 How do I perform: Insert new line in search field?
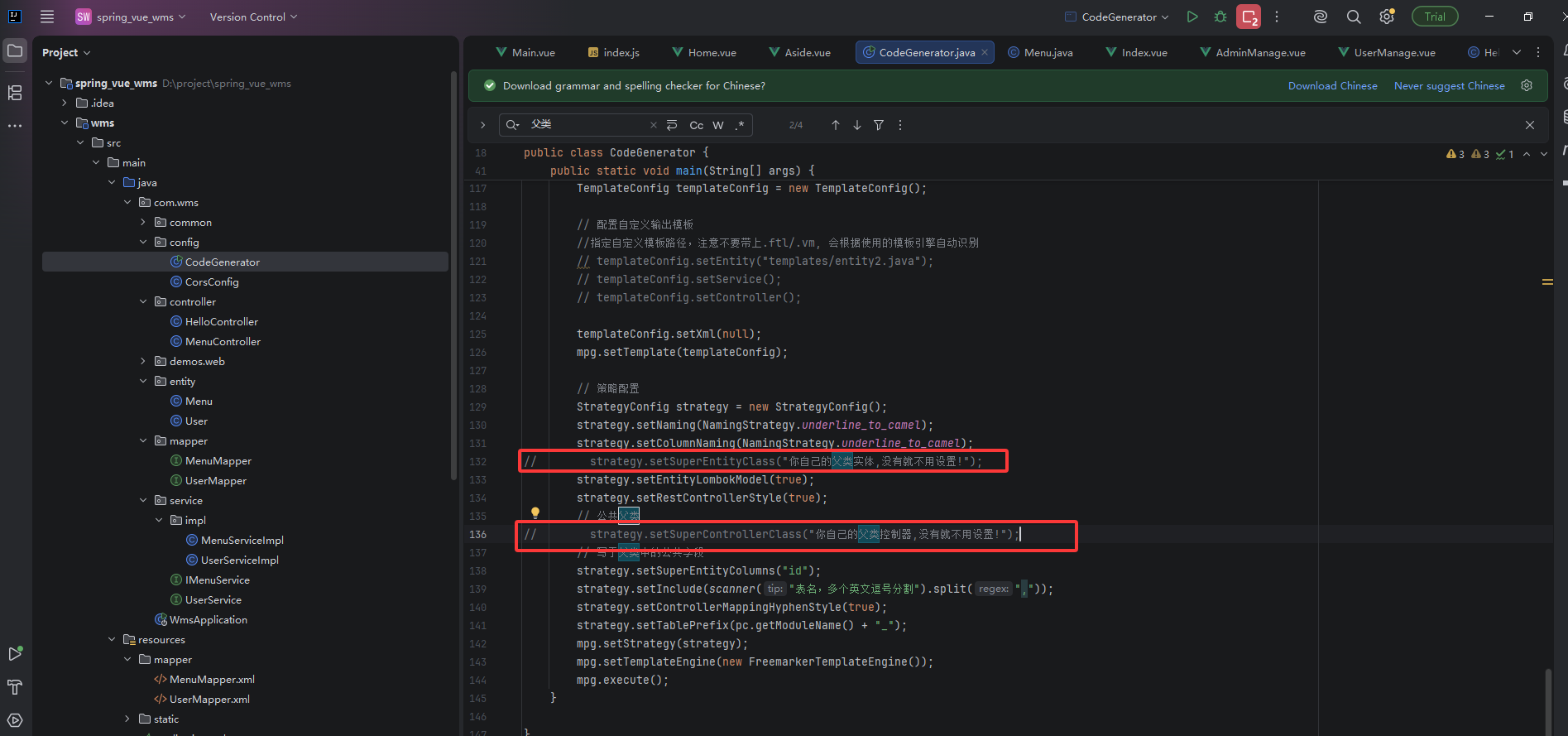click(x=672, y=125)
